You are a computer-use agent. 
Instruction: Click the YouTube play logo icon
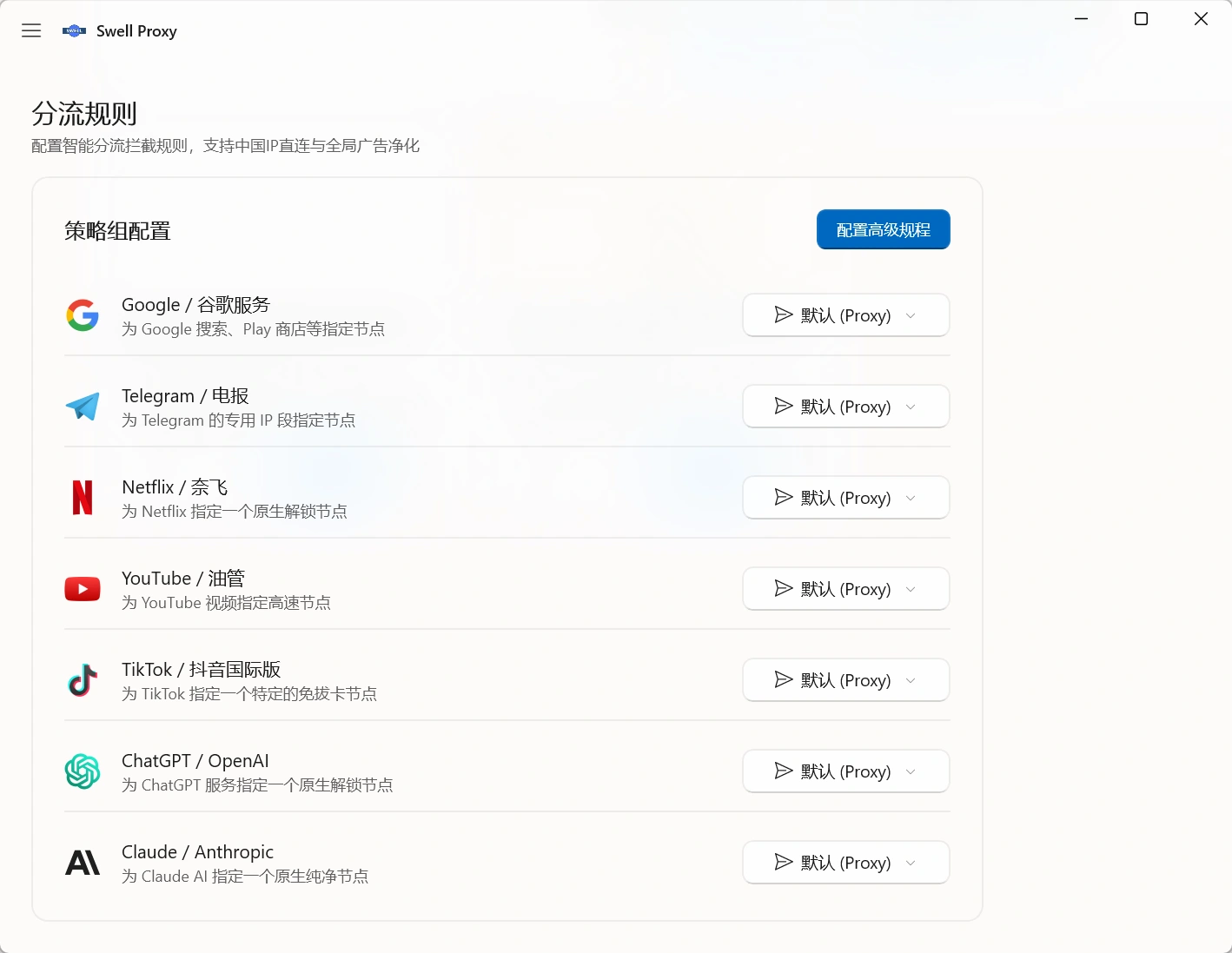coord(83,589)
